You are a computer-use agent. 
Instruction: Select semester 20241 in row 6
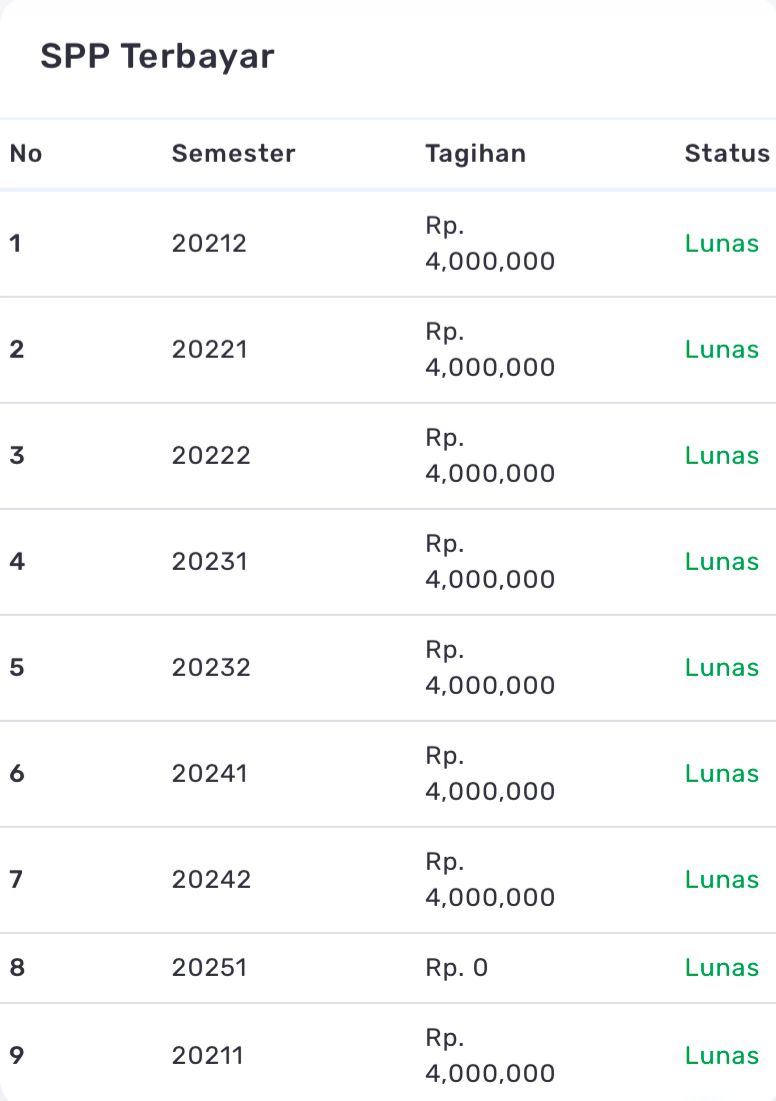tap(209, 774)
